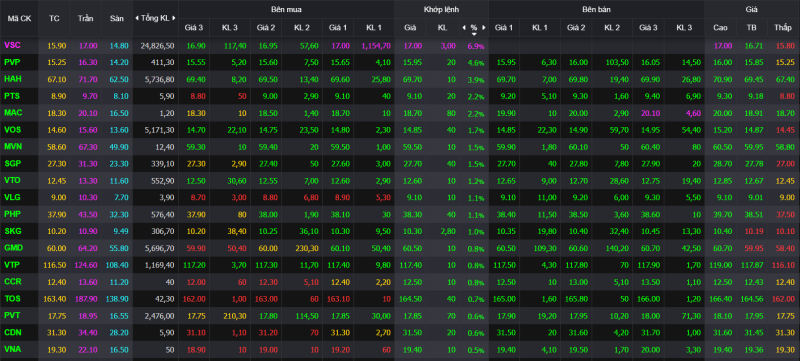Click the Cao column header
This screenshot has width=800, height=361.
pos(720,28)
